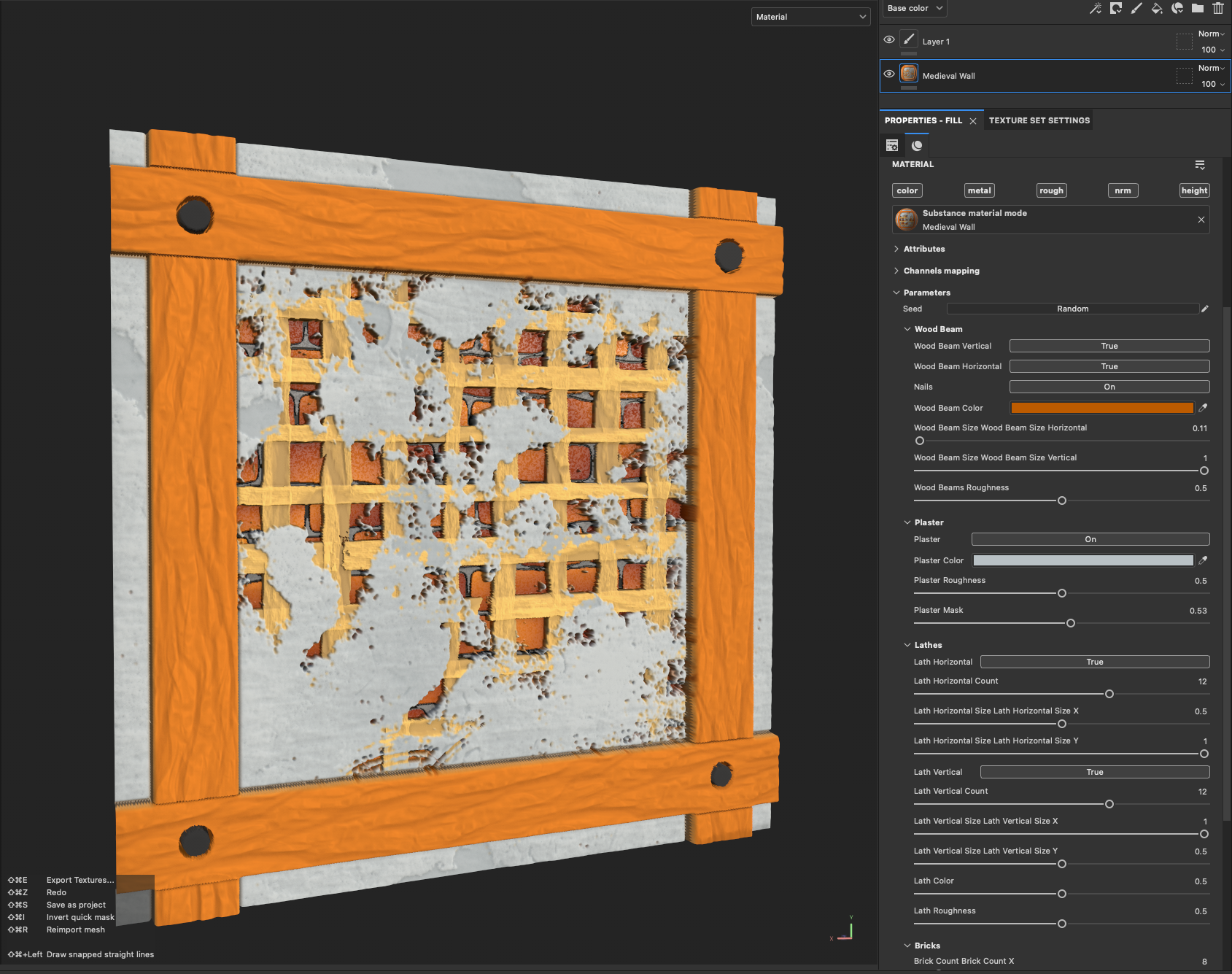The height and width of the screenshot is (974, 1232).
Task: Add a new paint layer with brush icon
Action: (1136, 9)
